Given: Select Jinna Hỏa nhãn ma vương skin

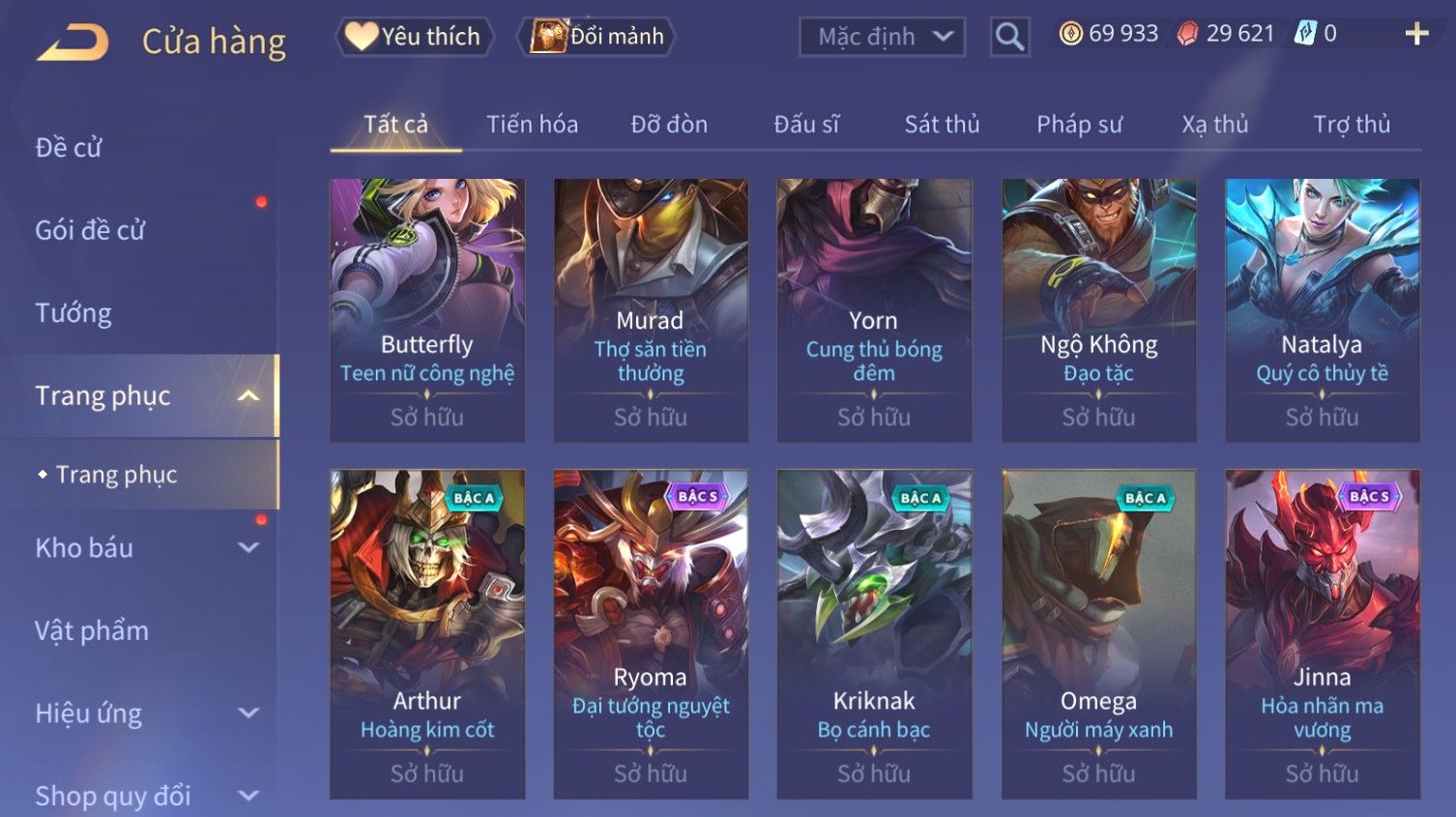Looking at the screenshot, I should (1323, 634).
